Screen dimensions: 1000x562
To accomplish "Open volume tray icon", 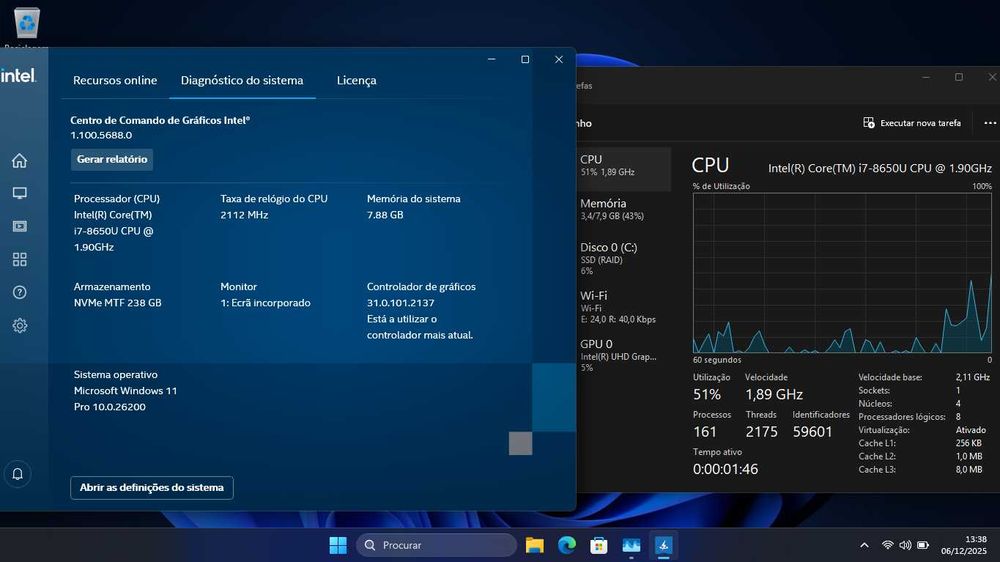I will [x=905, y=545].
